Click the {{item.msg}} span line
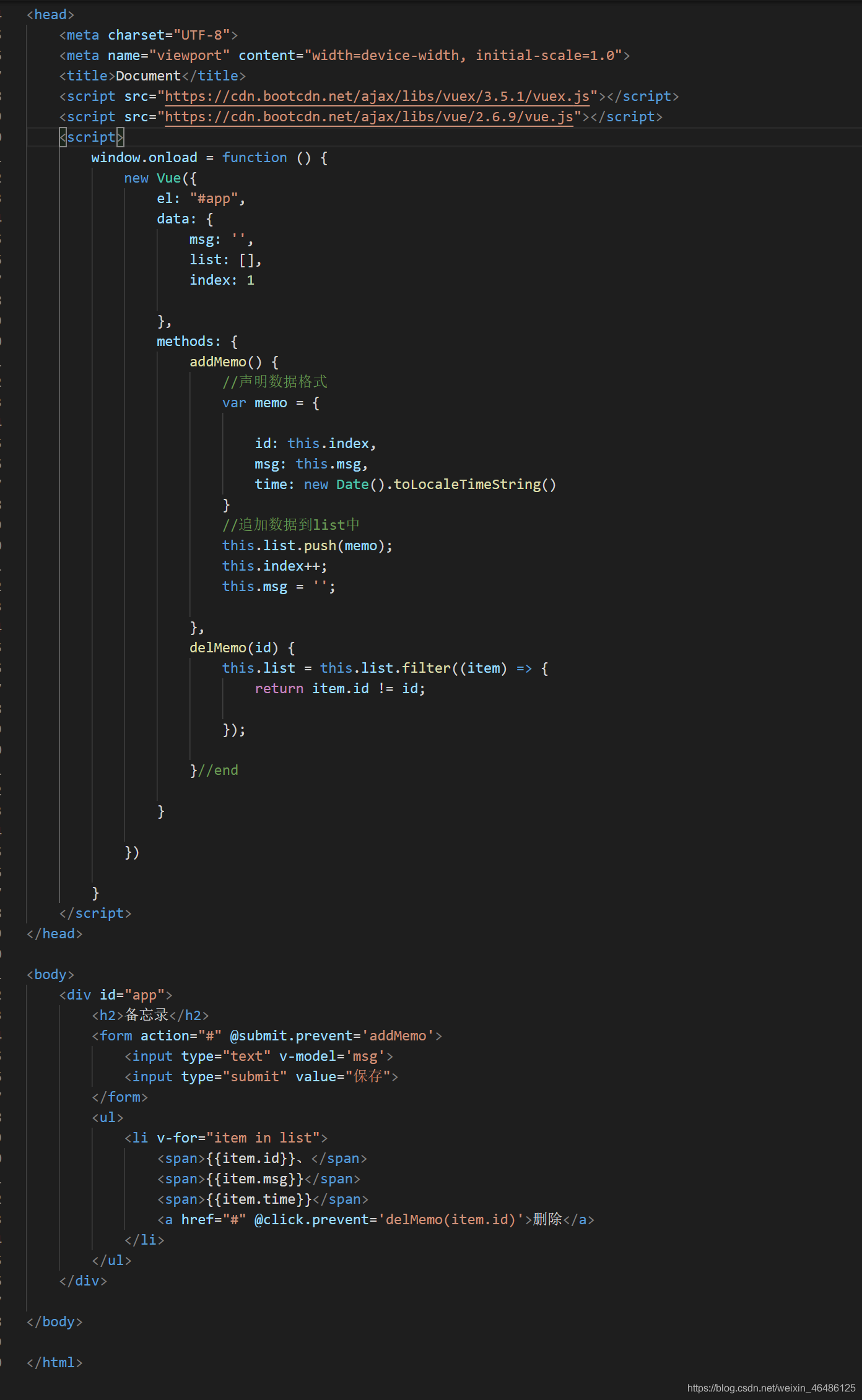The height and width of the screenshot is (1400, 862). coord(259,1179)
